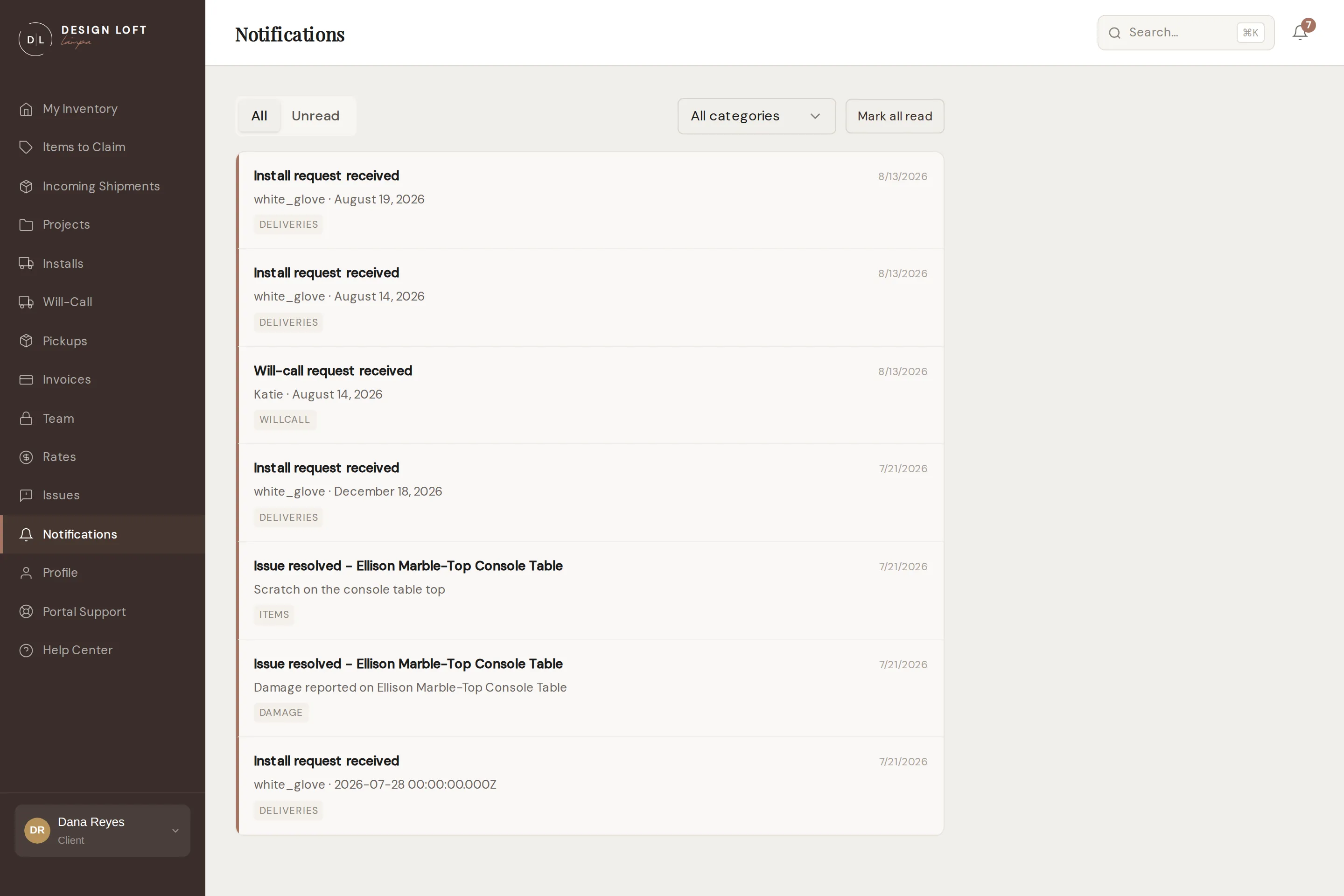The height and width of the screenshot is (896, 1344).
Task: Click DELIVERIES tag on December 18 notification
Action: point(288,518)
